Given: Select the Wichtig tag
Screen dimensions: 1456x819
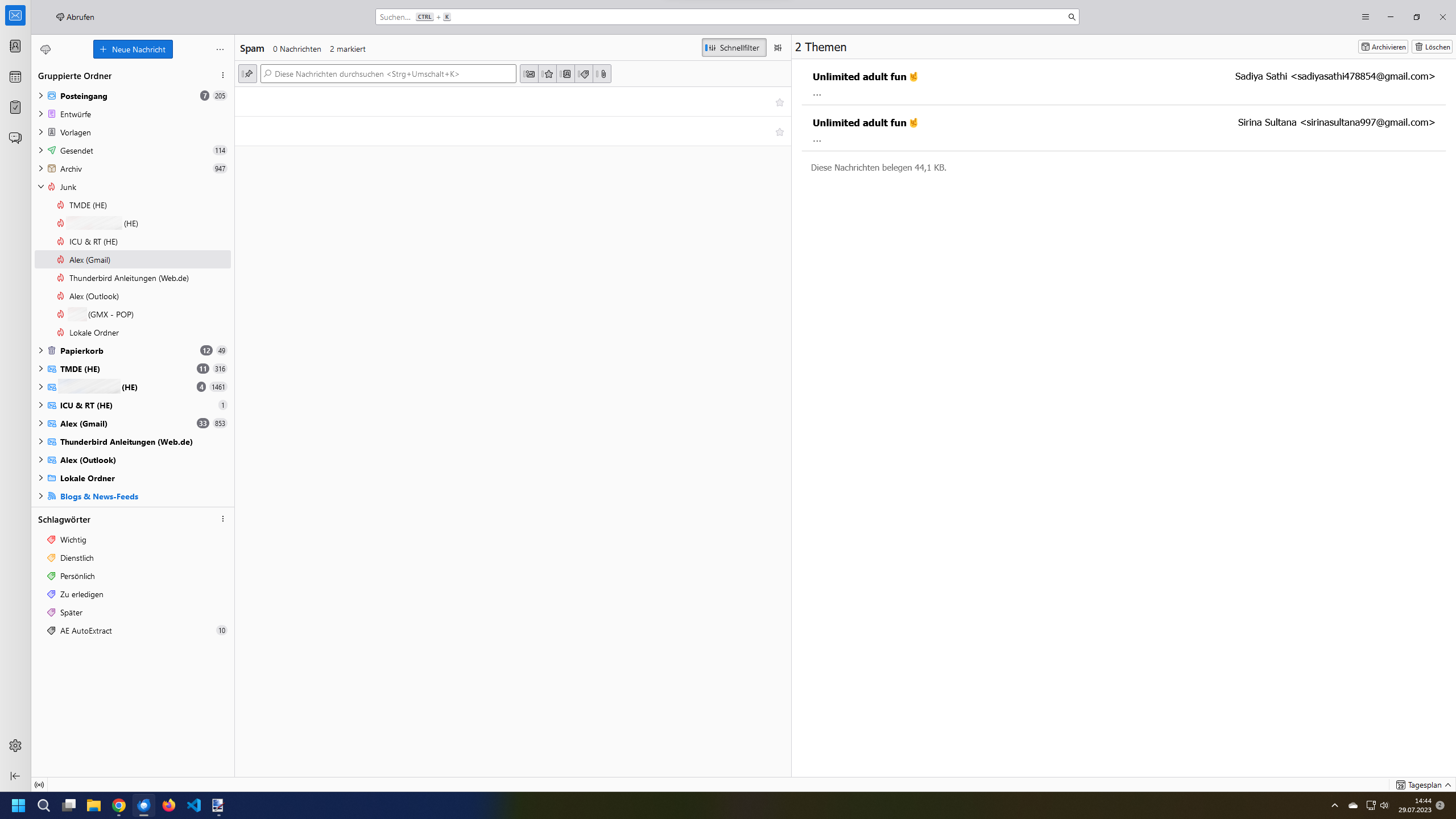Looking at the screenshot, I should pyautogui.click(x=133, y=540).
